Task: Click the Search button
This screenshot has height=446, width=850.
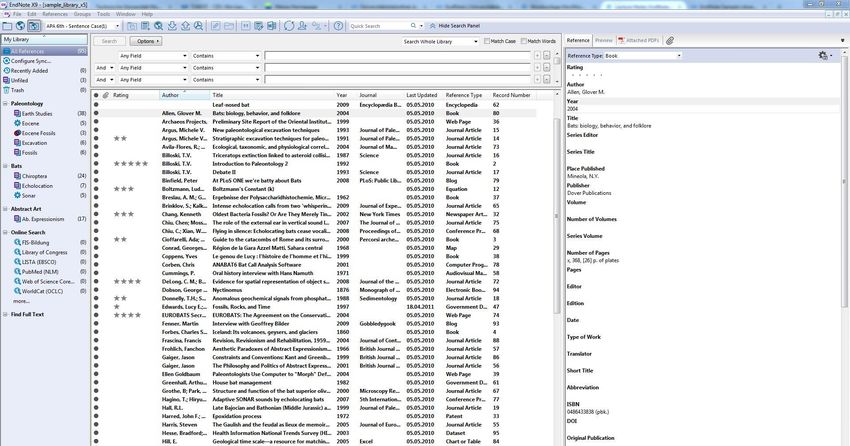Action: 110,41
